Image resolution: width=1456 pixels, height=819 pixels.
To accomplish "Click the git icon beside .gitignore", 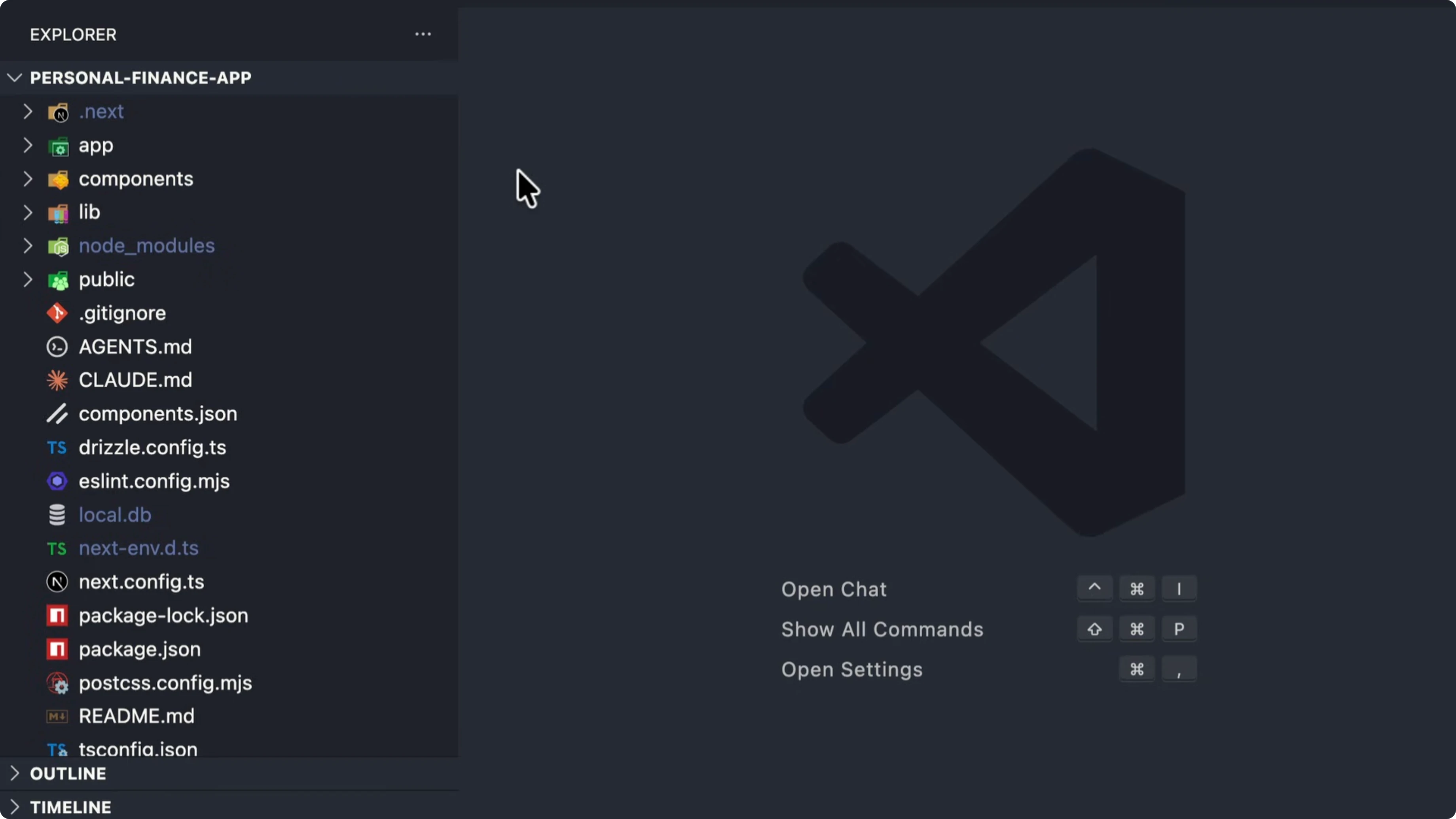I will click(57, 313).
